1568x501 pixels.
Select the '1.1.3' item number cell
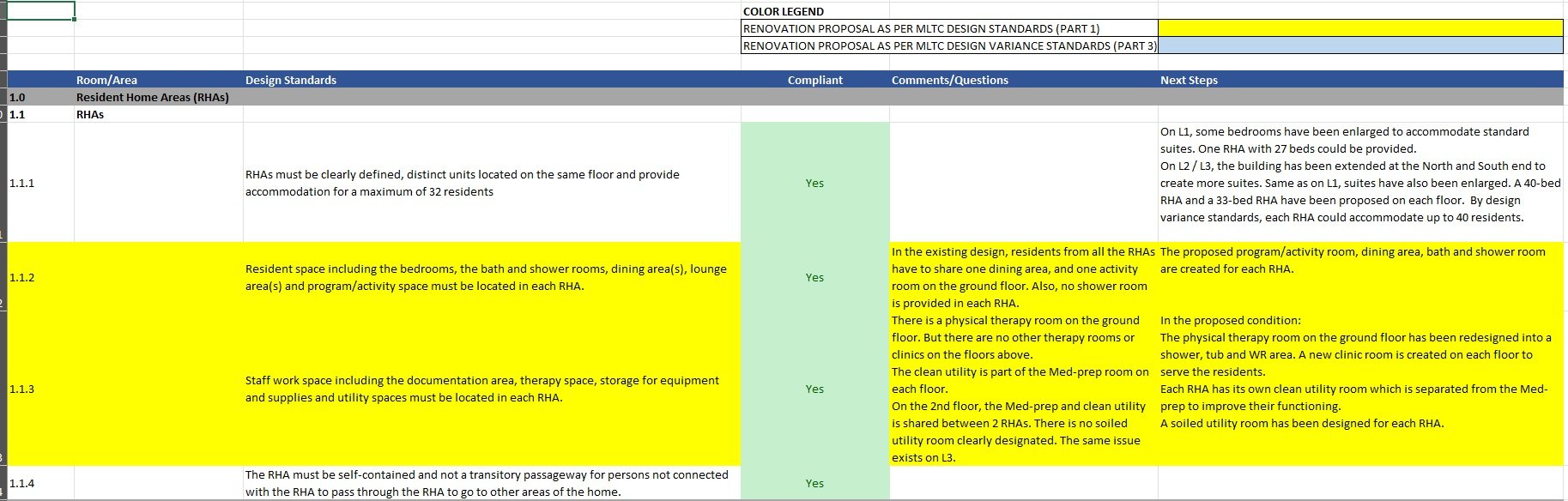pyautogui.click(x=40, y=389)
